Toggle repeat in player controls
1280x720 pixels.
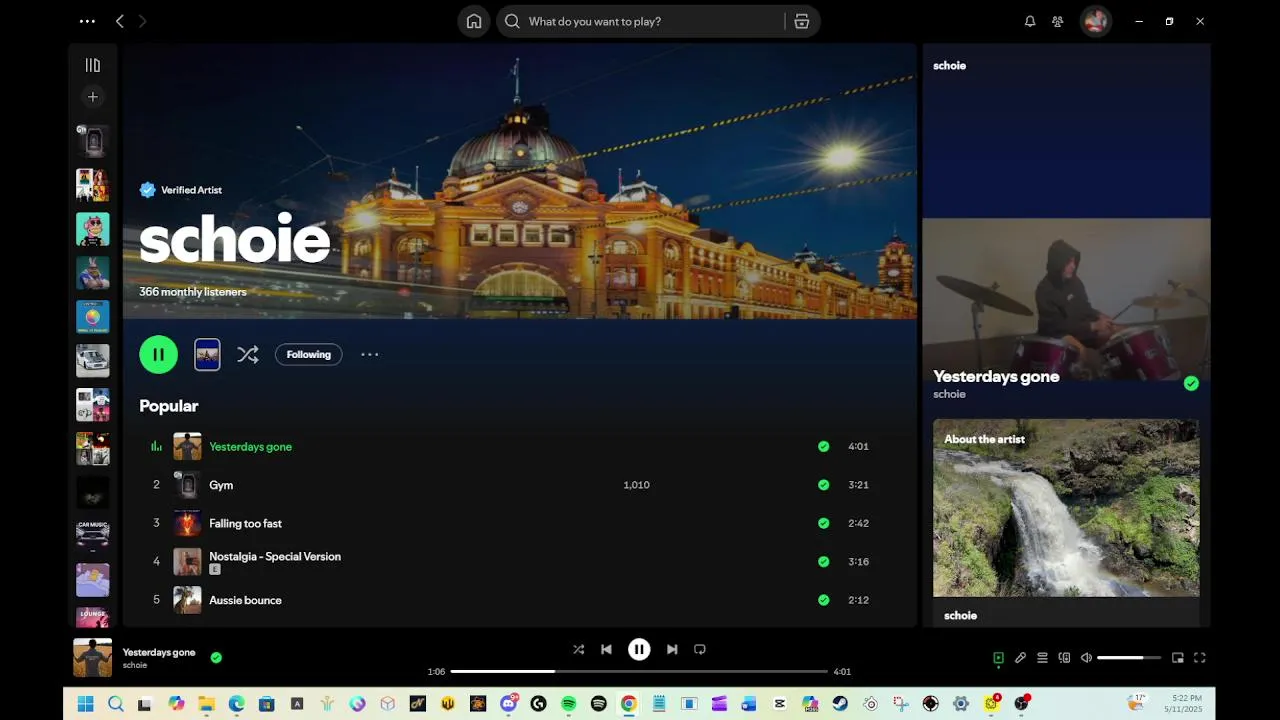pyautogui.click(x=700, y=649)
